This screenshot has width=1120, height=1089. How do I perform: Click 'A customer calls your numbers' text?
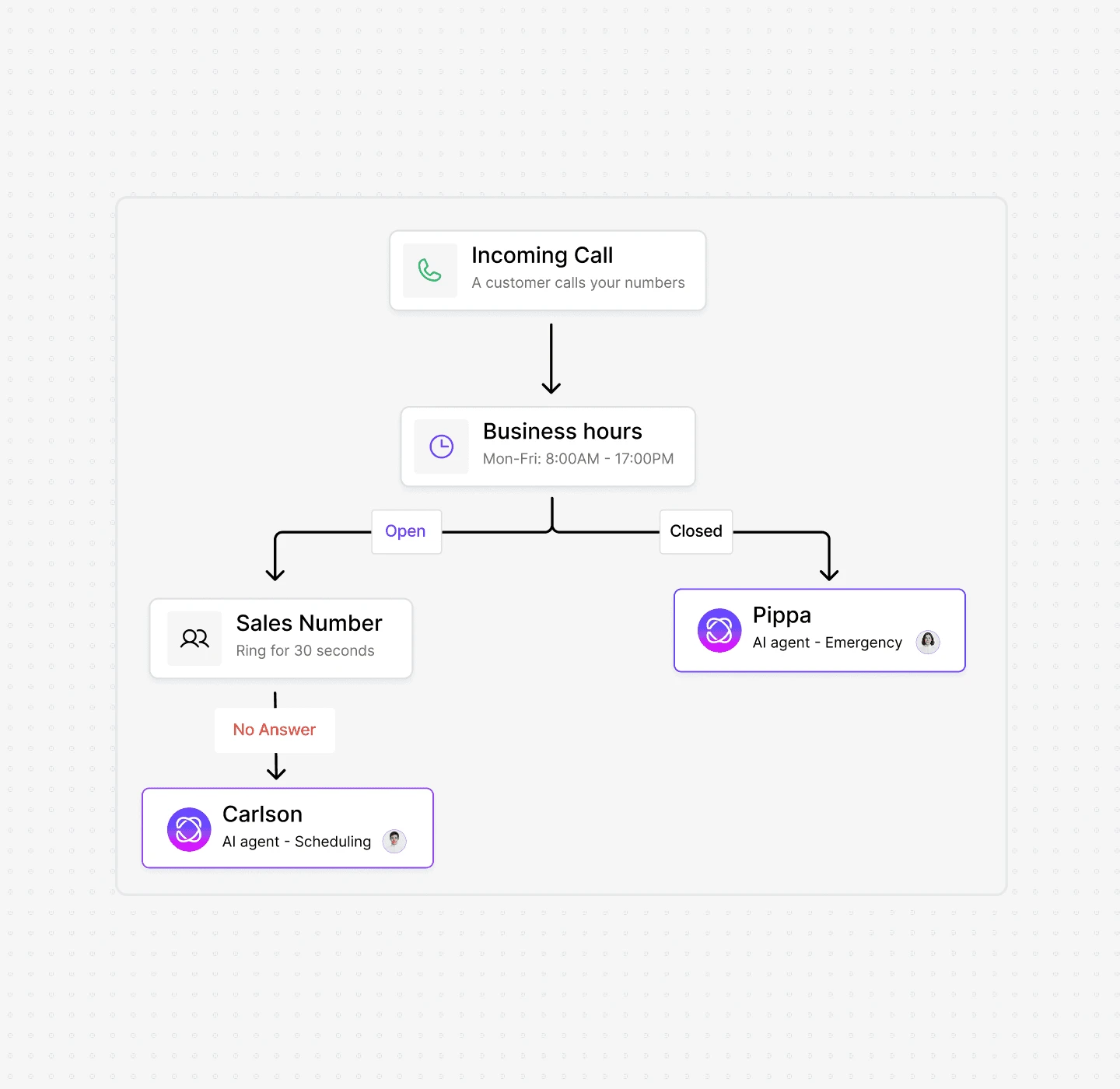point(578,283)
